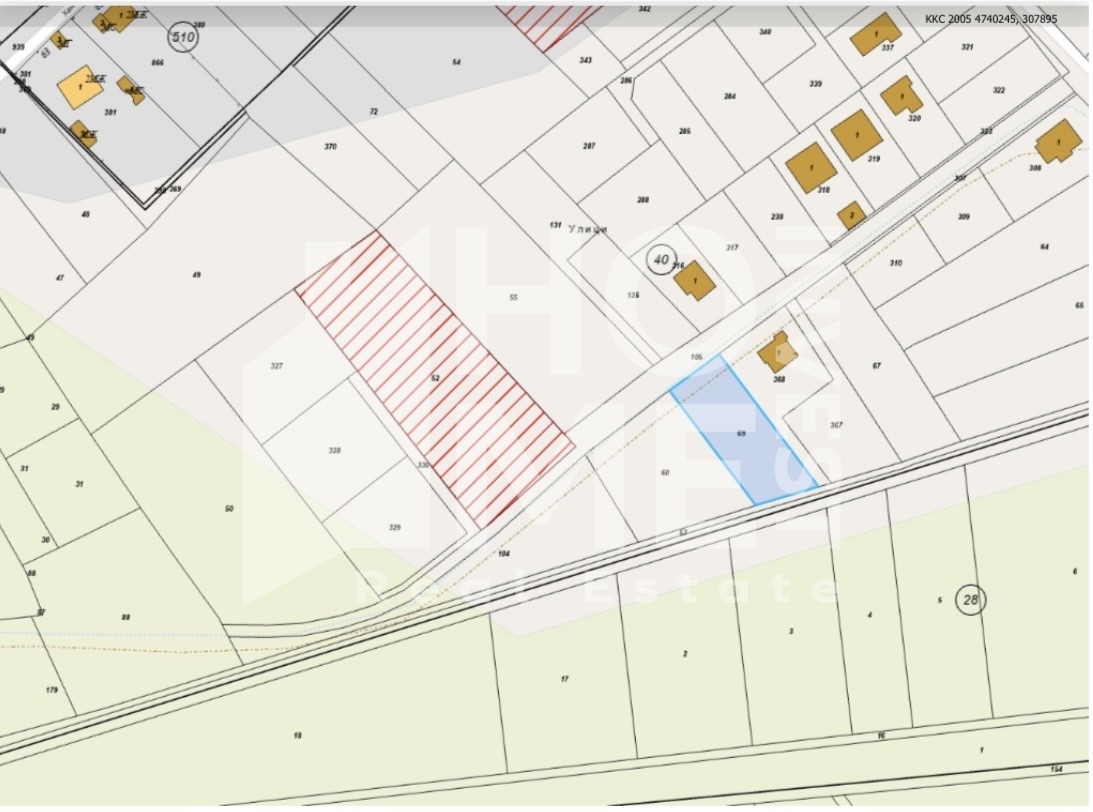Click the circled district marker 510

coord(184,38)
